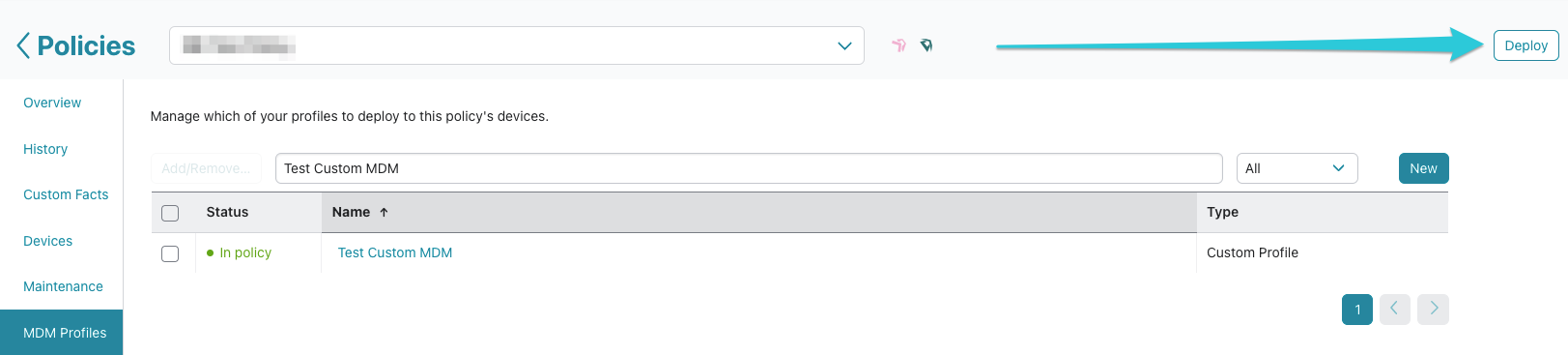Click the Deploy button
Viewport: 1568px width, 355px height.
(1525, 45)
